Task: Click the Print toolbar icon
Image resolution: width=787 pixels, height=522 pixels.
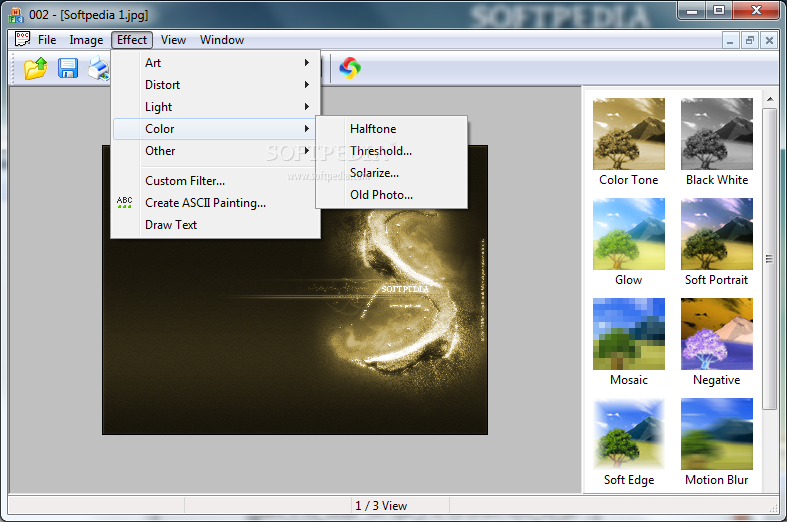Action: (x=99, y=68)
